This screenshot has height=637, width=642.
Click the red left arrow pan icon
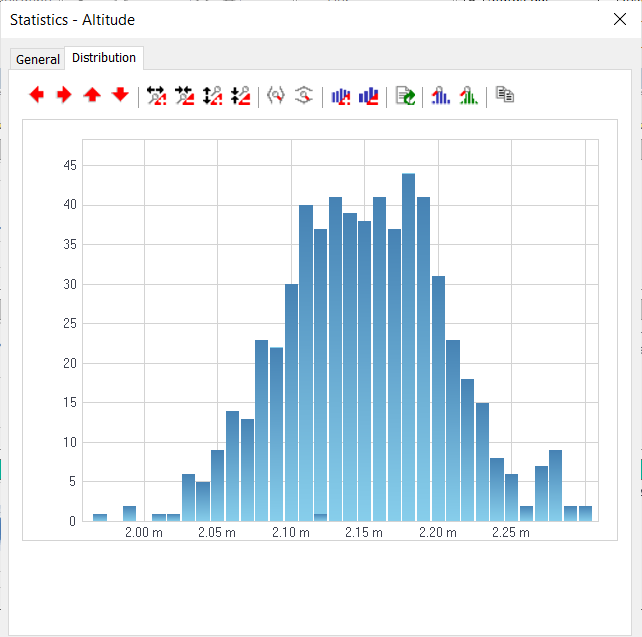pyautogui.click(x=37, y=95)
